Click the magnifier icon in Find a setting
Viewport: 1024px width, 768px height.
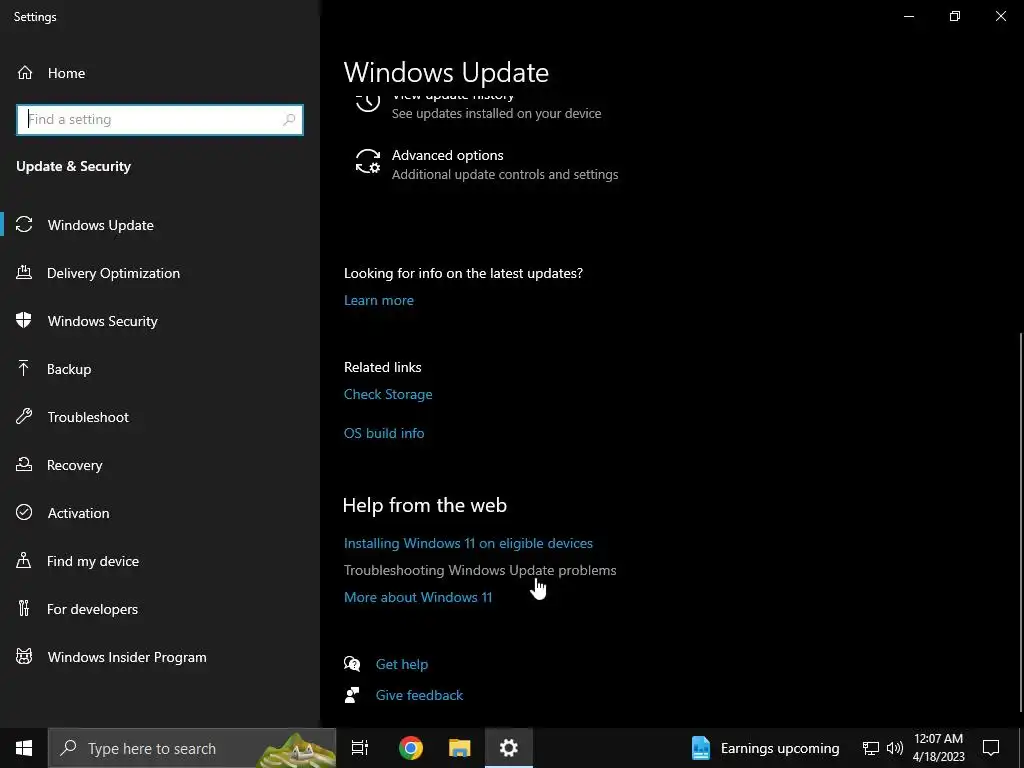[x=289, y=120]
